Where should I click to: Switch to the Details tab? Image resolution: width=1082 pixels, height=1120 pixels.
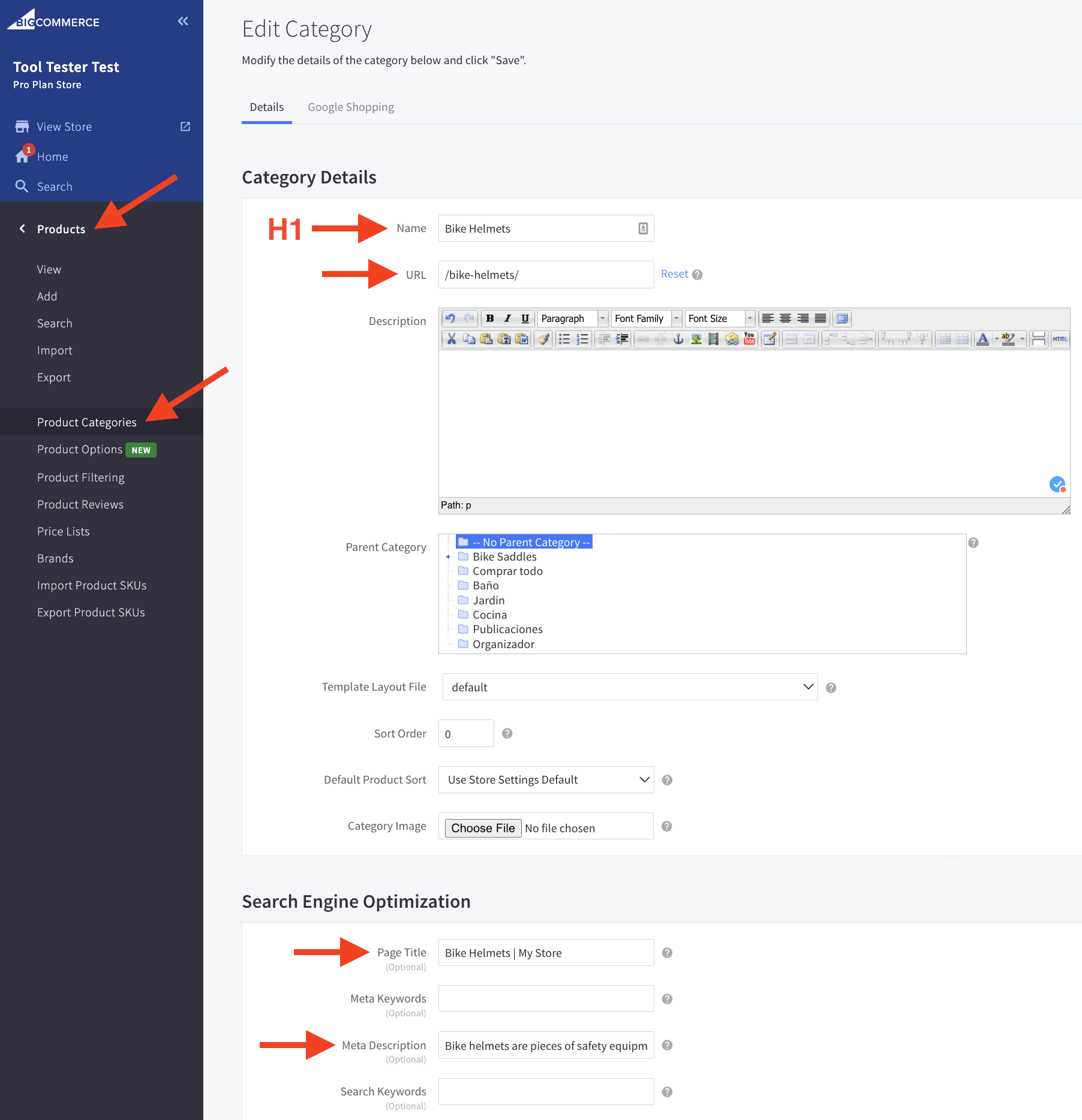click(x=266, y=107)
